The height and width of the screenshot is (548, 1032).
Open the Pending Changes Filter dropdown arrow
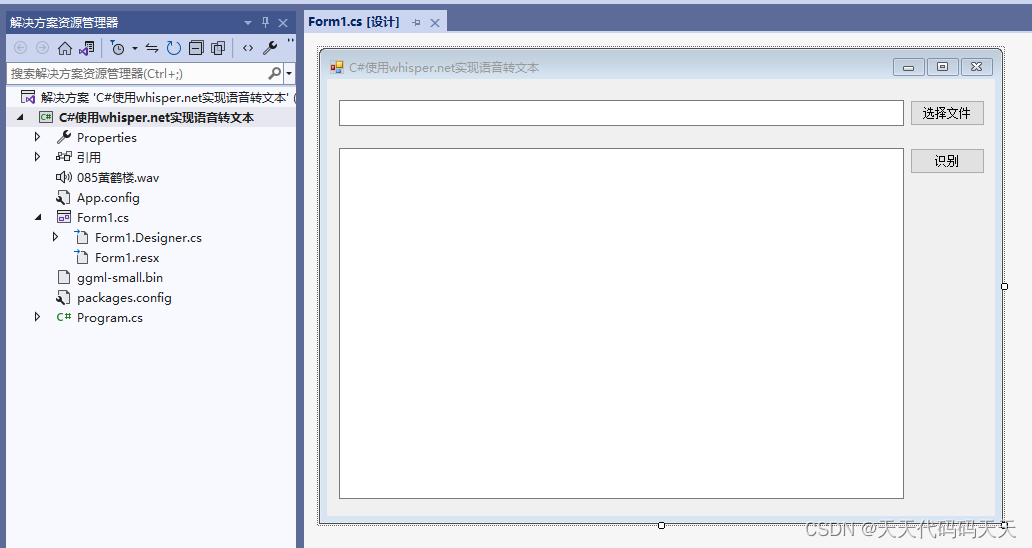(x=135, y=49)
